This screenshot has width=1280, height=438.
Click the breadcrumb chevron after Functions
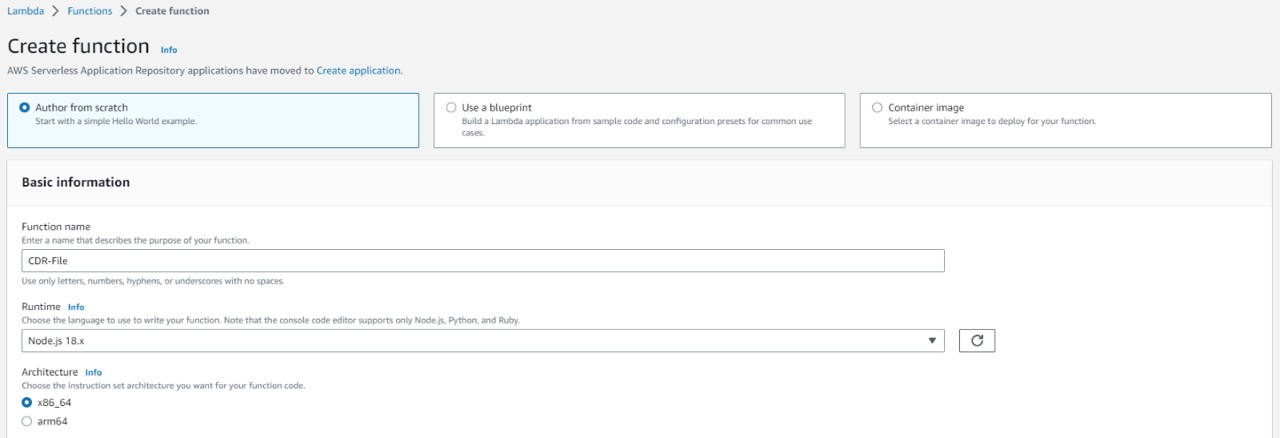click(123, 11)
